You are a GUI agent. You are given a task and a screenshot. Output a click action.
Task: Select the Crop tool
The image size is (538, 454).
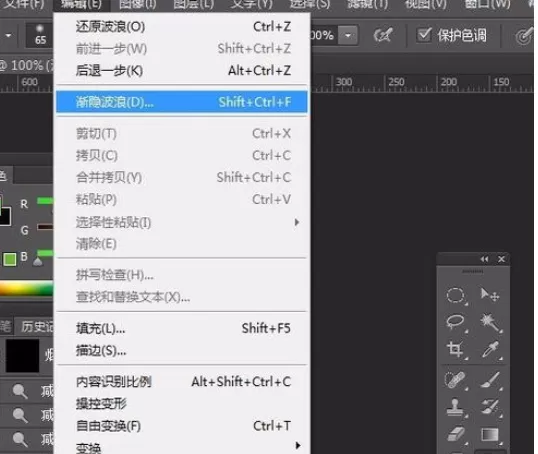coord(455,349)
